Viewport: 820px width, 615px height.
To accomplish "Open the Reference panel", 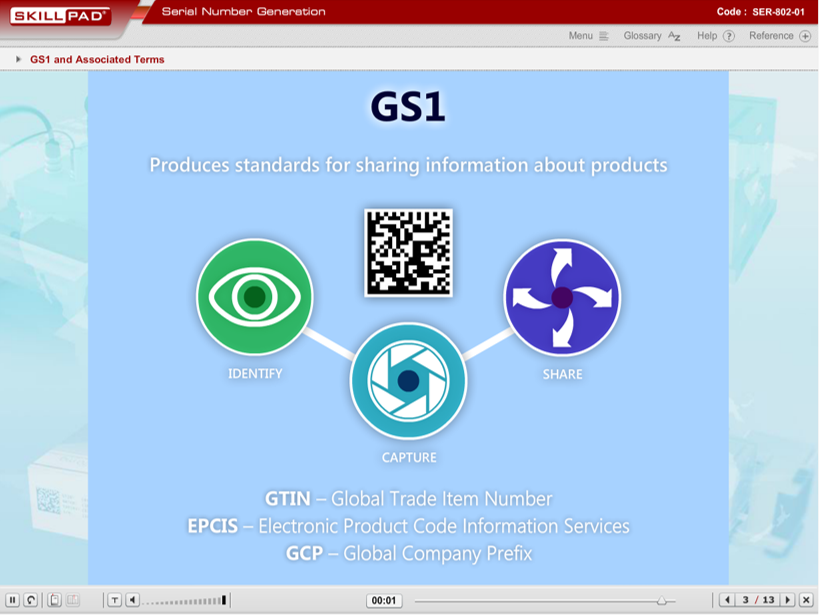I will click(780, 36).
